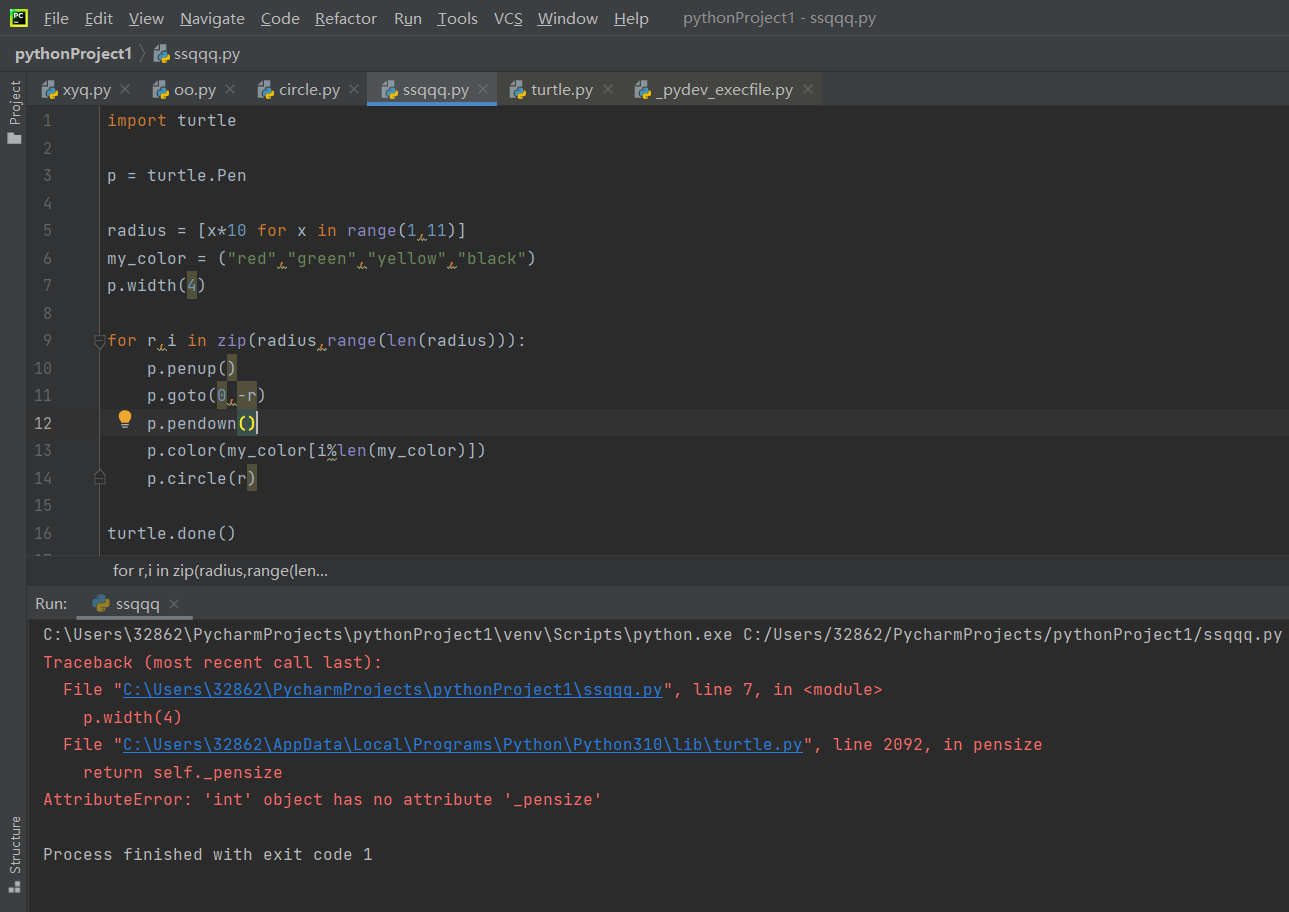Click the 'import turtle' code line

(x=171, y=120)
